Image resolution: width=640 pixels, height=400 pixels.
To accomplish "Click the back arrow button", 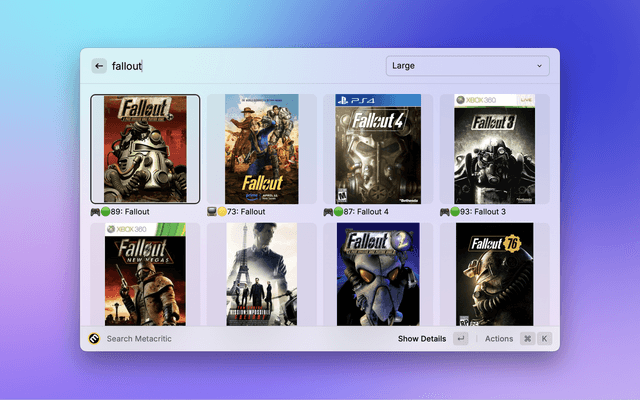I will click(x=99, y=66).
